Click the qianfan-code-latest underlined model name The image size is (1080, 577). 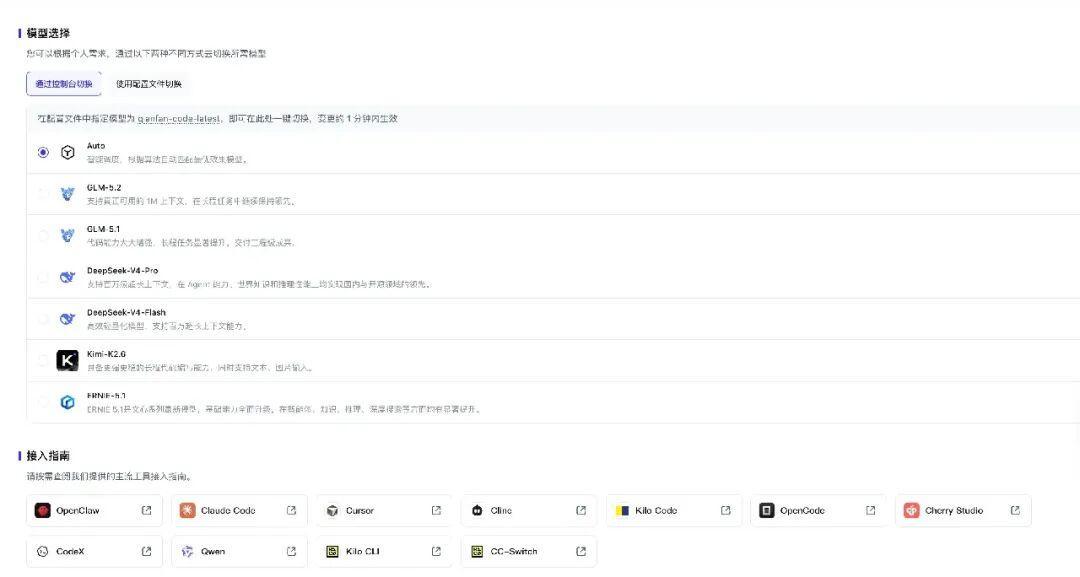(178, 118)
